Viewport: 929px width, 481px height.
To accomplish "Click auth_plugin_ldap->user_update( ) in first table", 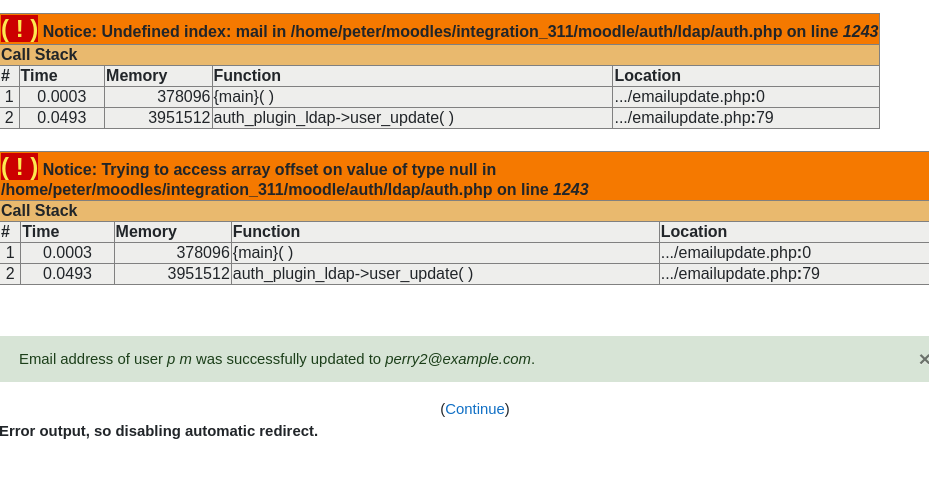I will click(334, 118).
